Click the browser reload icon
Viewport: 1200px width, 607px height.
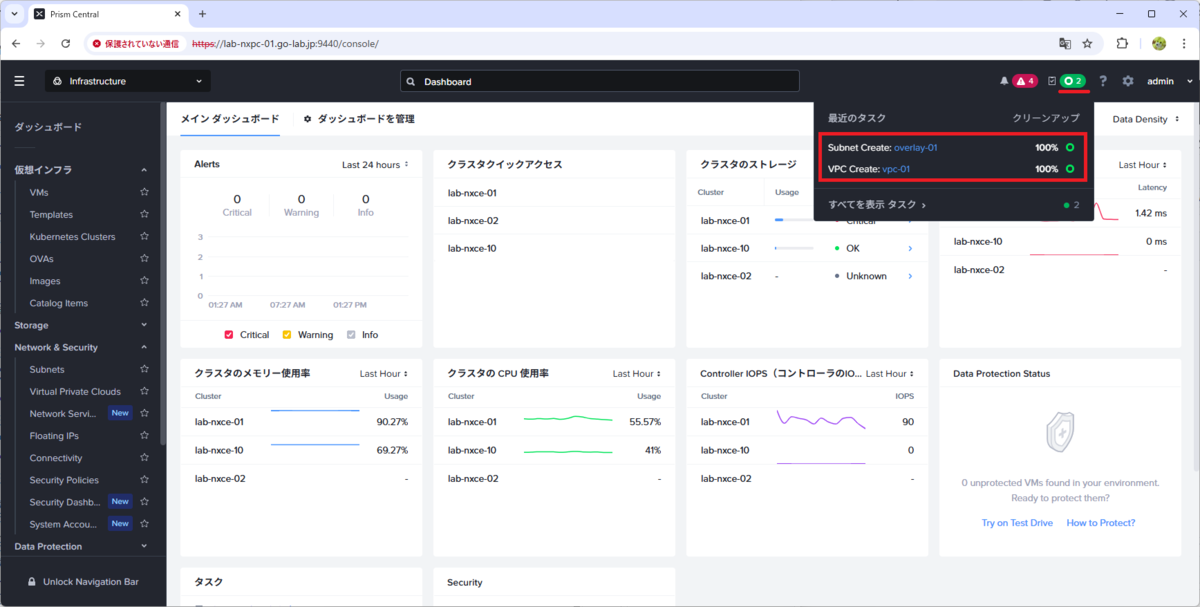pos(66,44)
